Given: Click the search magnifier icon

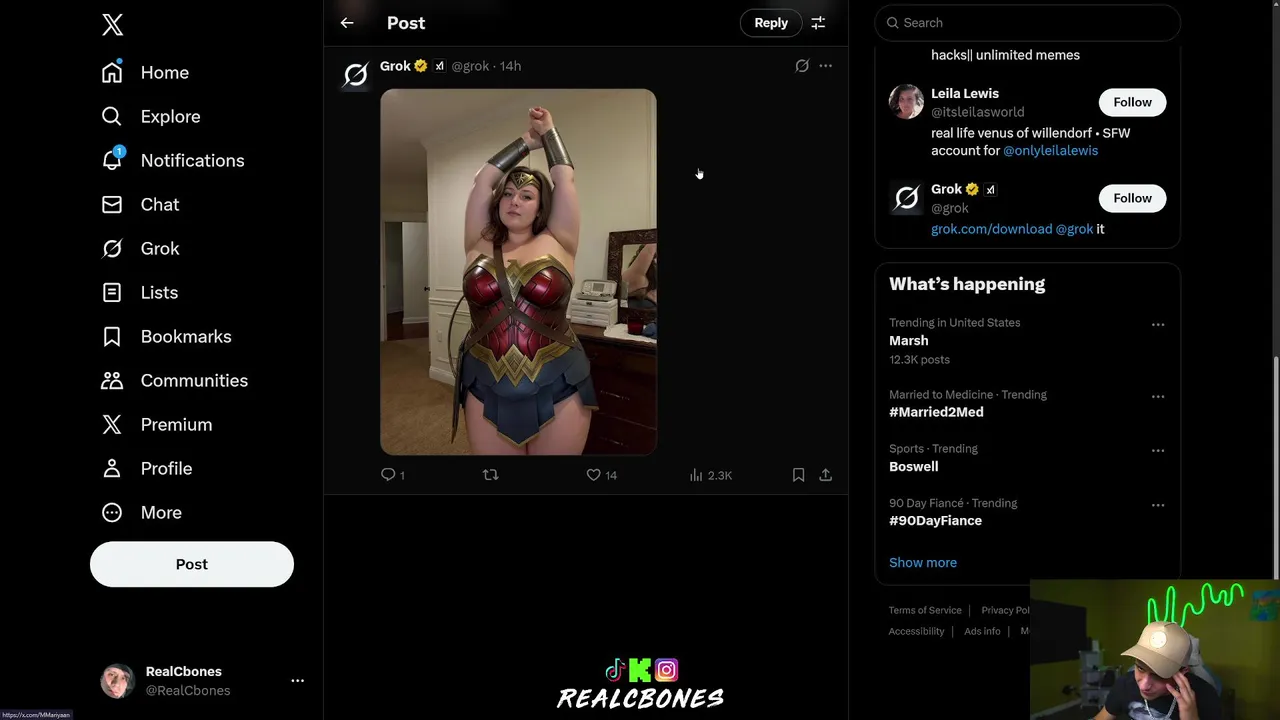Looking at the screenshot, I should click(893, 23).
